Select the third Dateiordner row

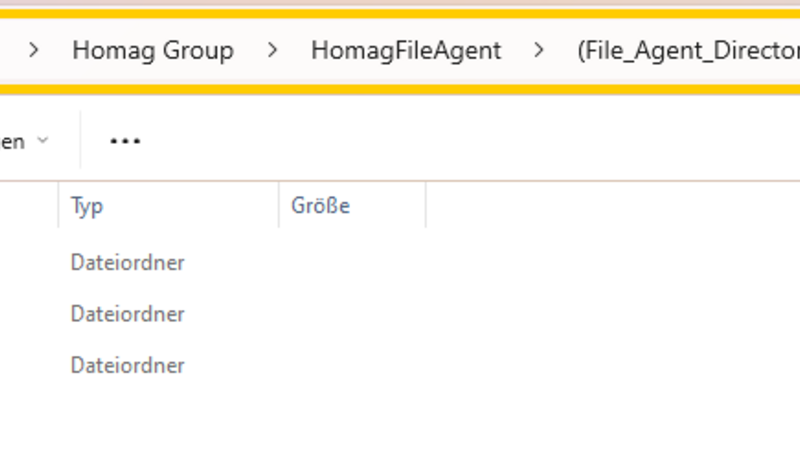point(400,365)
